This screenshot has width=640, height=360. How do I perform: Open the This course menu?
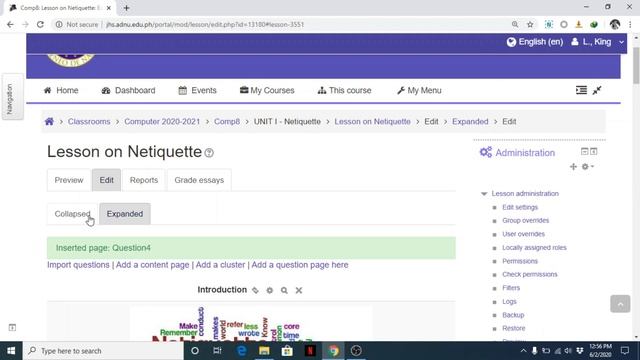(x=344, y=90)
